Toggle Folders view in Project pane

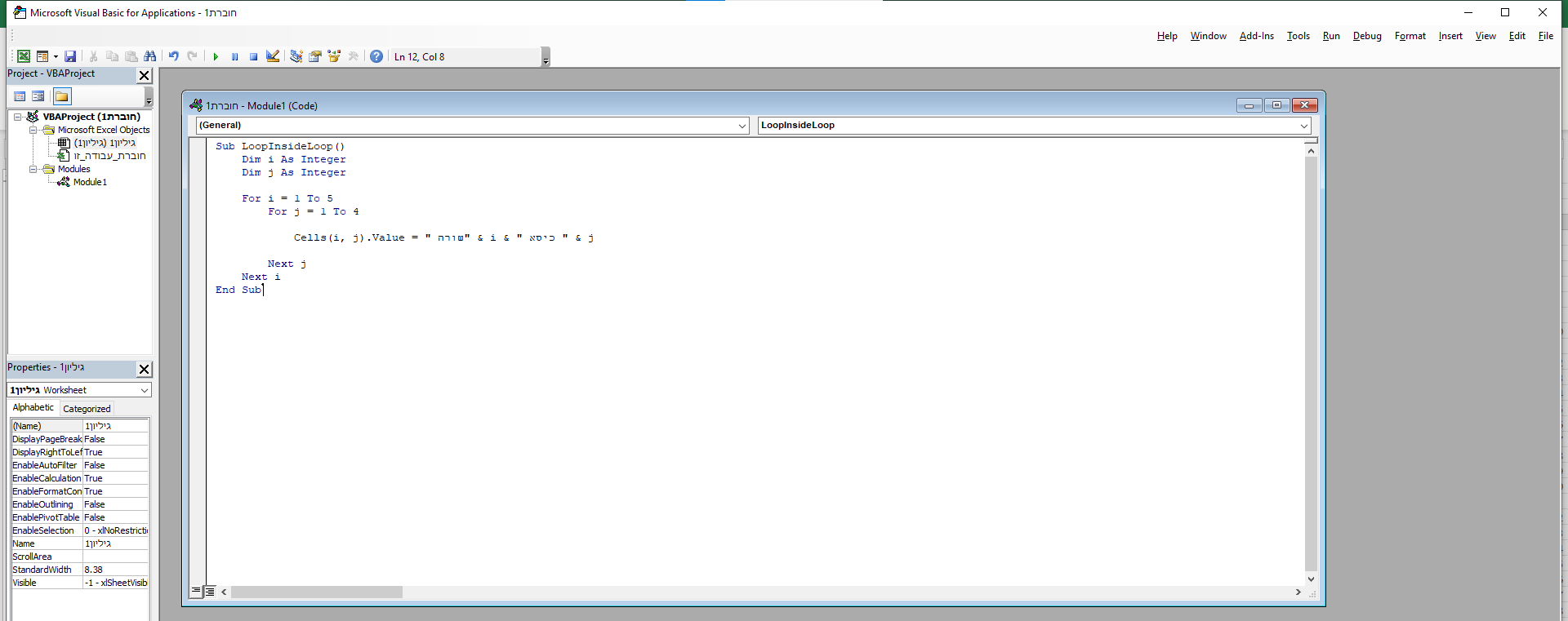point(62,96)
